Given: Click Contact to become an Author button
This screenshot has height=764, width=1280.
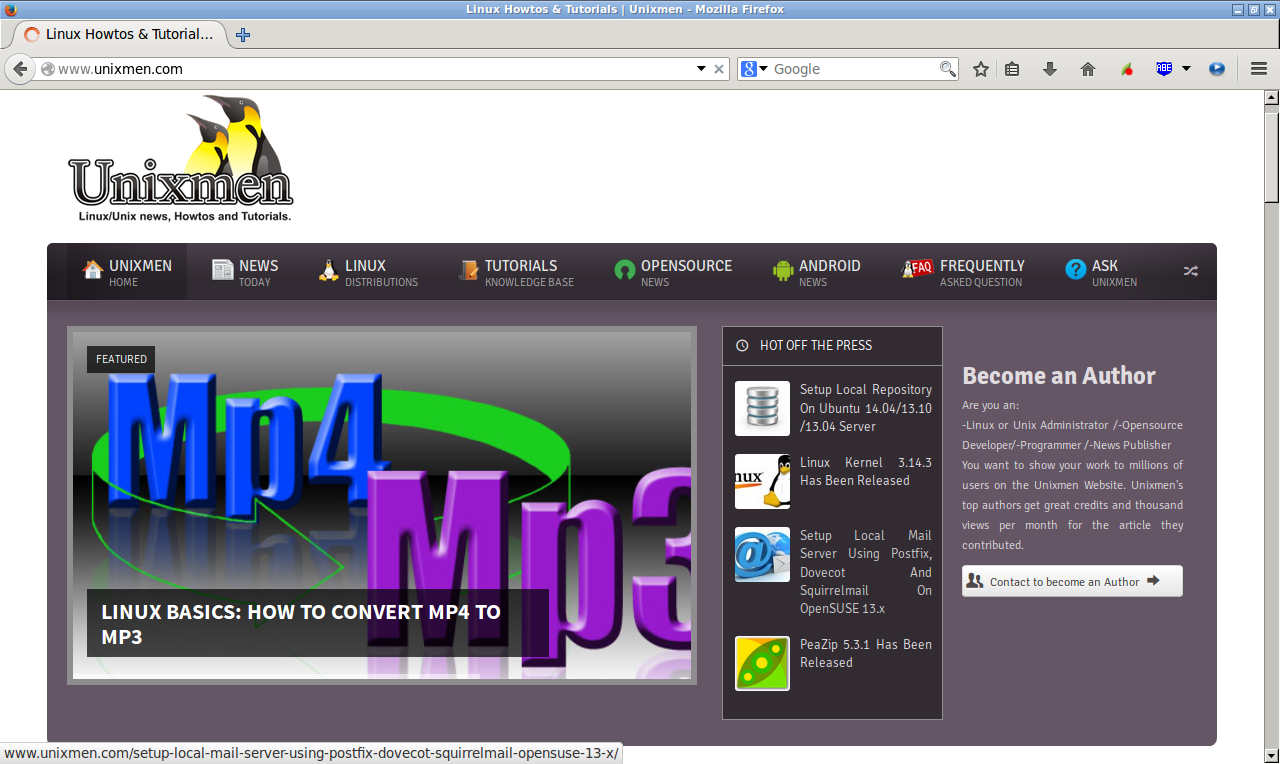Looking at the screenshot, I should tap(1072, 581).
